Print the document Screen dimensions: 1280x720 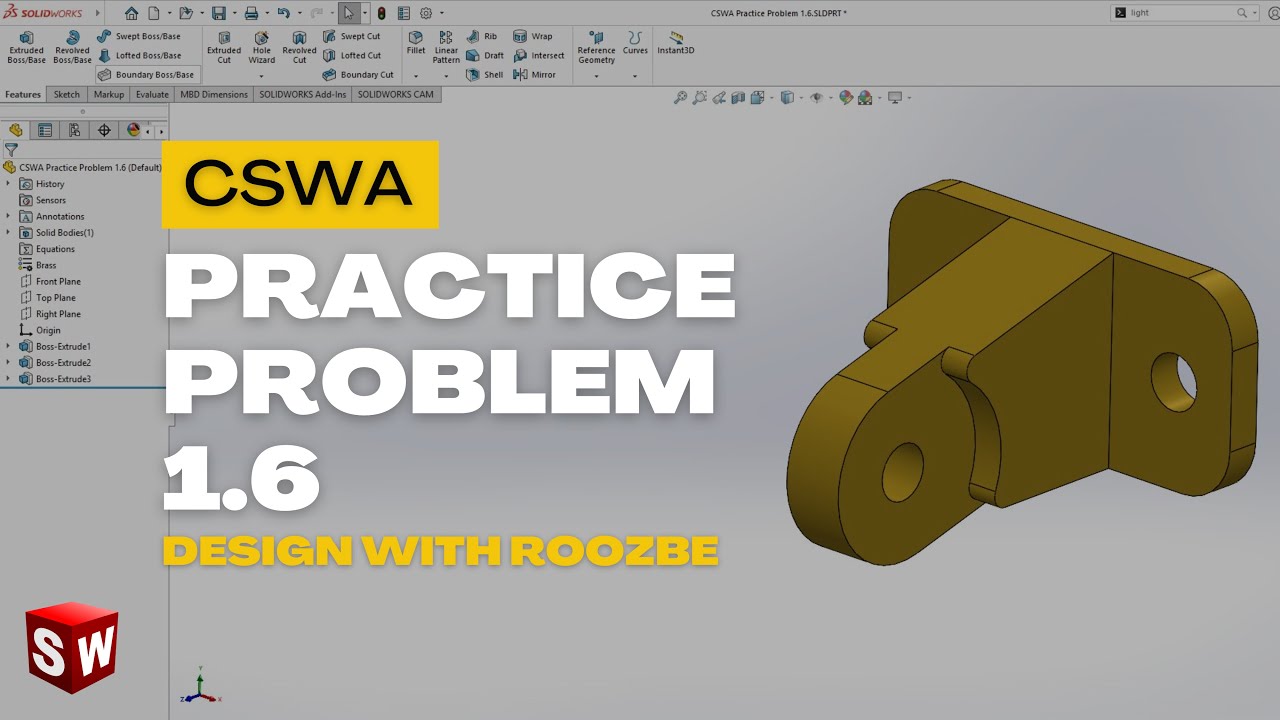(x=251, y=13)
